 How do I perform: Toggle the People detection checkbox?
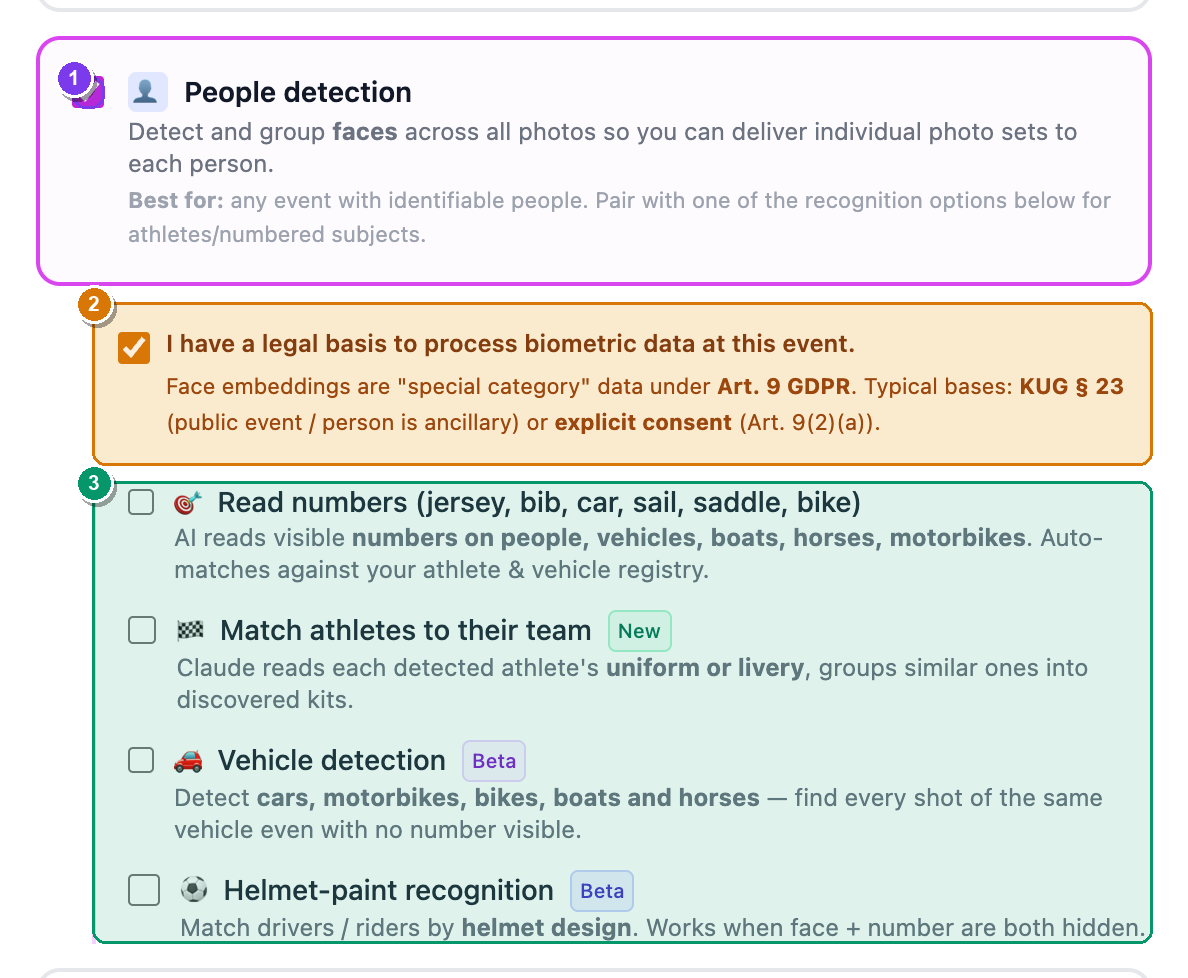coord(89,93)
